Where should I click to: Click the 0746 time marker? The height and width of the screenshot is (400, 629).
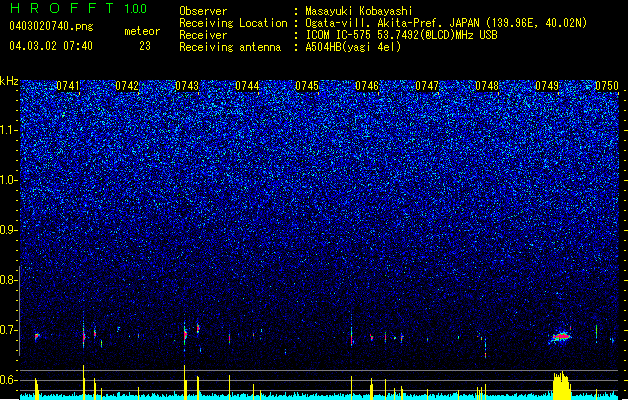[367, 86]
